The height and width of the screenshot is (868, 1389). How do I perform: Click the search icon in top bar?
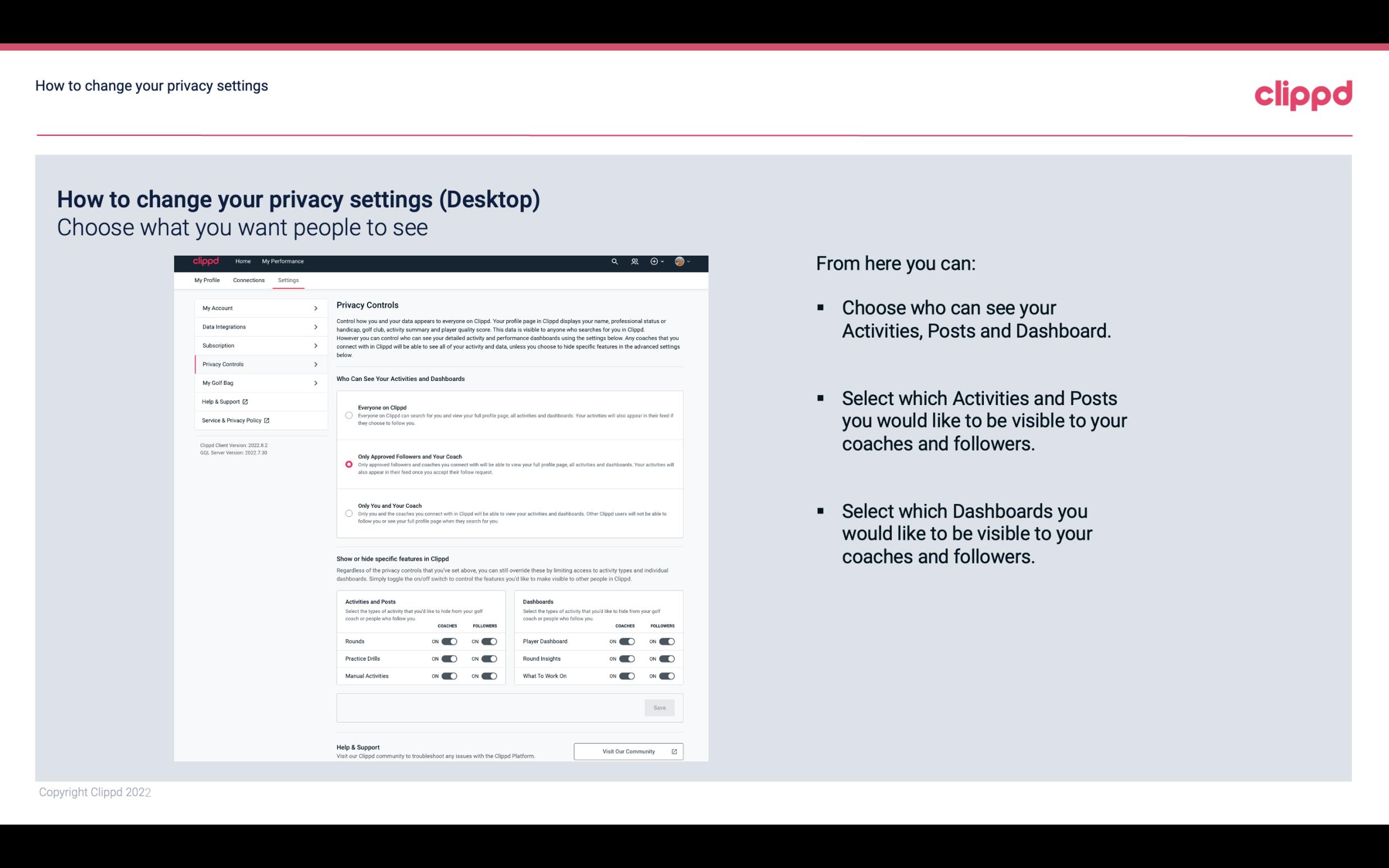click(x=613, y=262)
